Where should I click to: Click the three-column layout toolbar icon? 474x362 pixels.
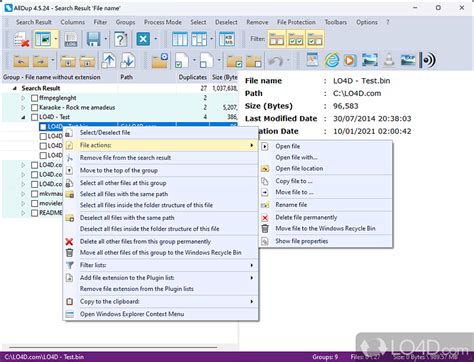(x=180, y=39)
